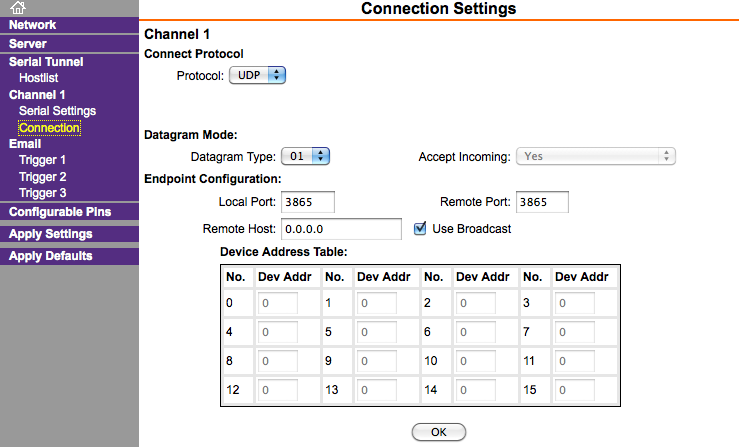The height and width of the screenshot is (447, 740).
Task: Focus the Remote Host text field
Action: [x=341, y=229]
